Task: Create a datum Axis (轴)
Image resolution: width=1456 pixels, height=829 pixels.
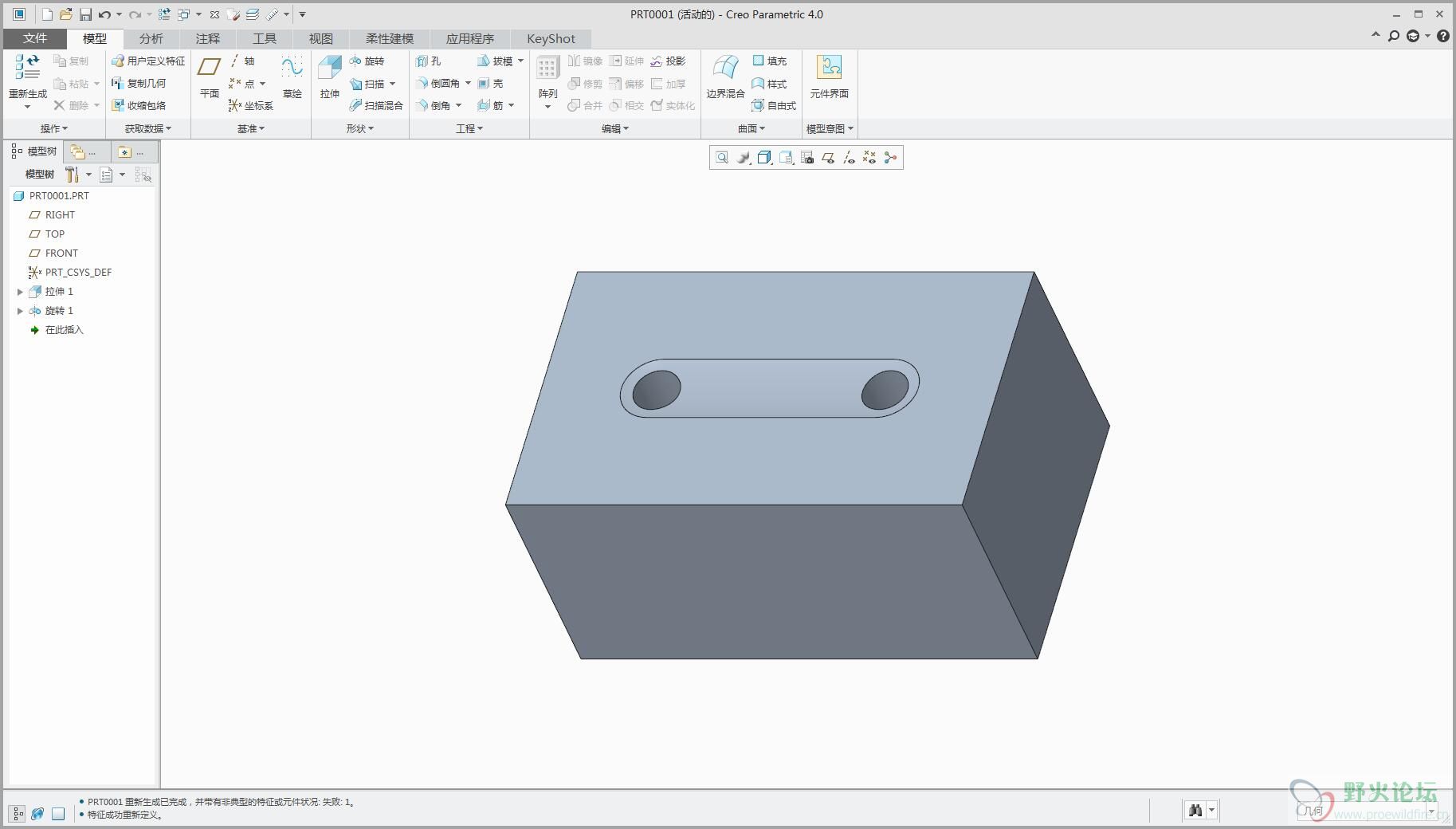Action: [242, 61]
